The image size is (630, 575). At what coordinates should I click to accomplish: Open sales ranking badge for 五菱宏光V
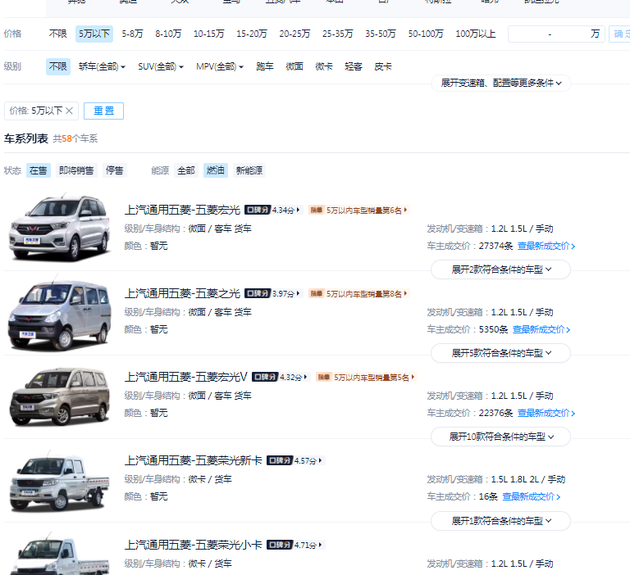click(366, 377)
